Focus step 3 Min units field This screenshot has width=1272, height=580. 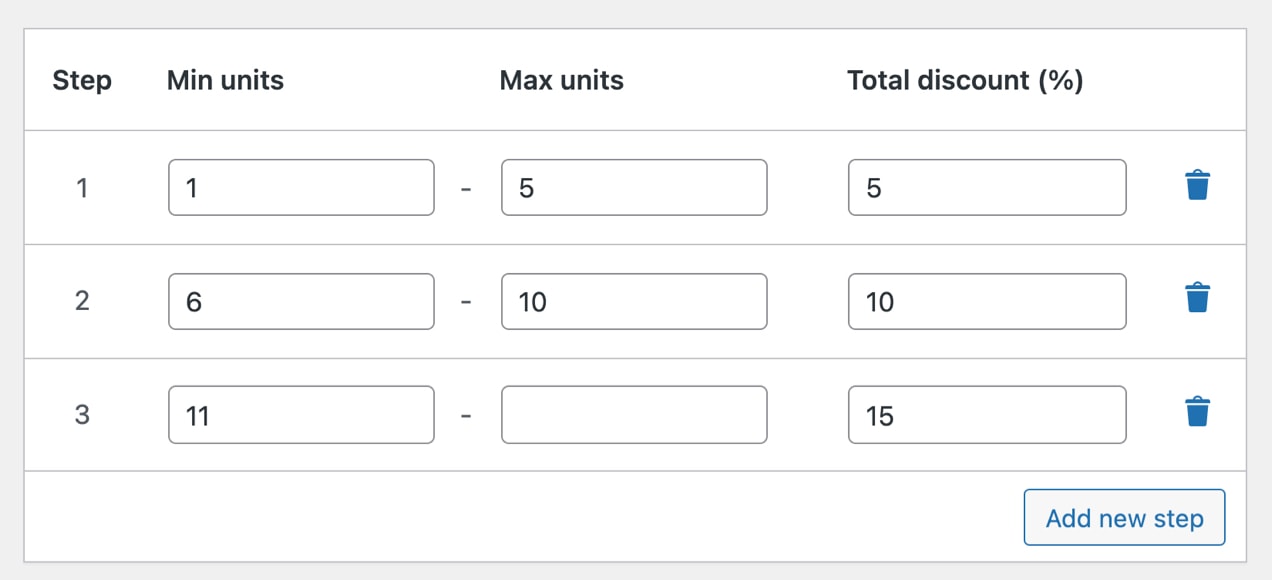(x=301, y=414)
